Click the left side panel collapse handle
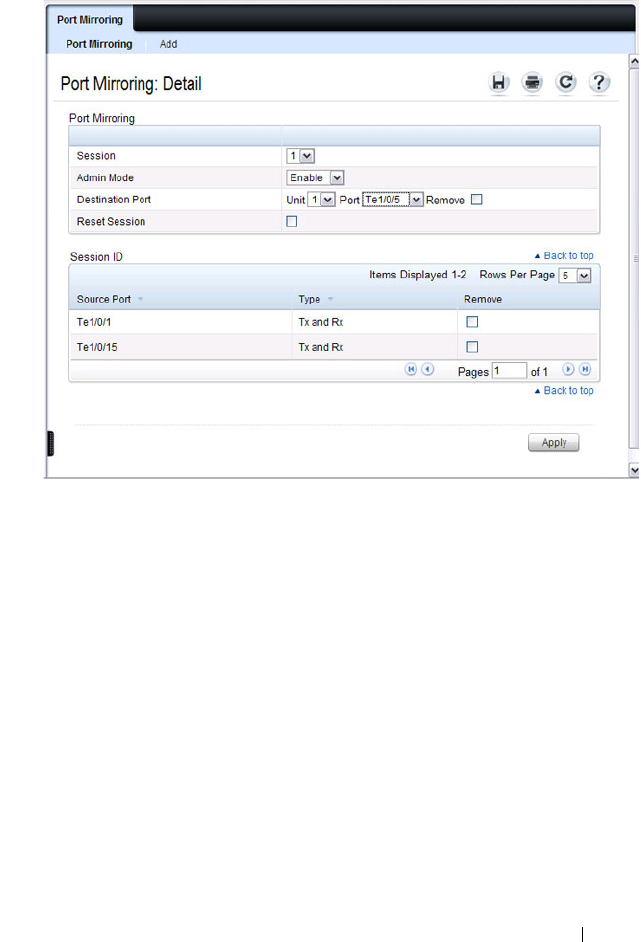The height and width of the screenshot is (942, 641). coord(50,443)
